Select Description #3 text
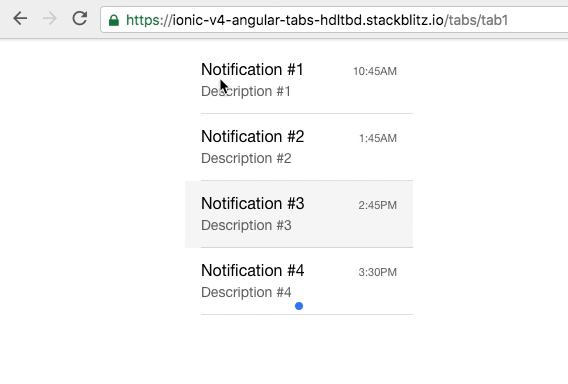Image resolution: width=568 pixels, height=384 pixels. [x=246, y=225]
